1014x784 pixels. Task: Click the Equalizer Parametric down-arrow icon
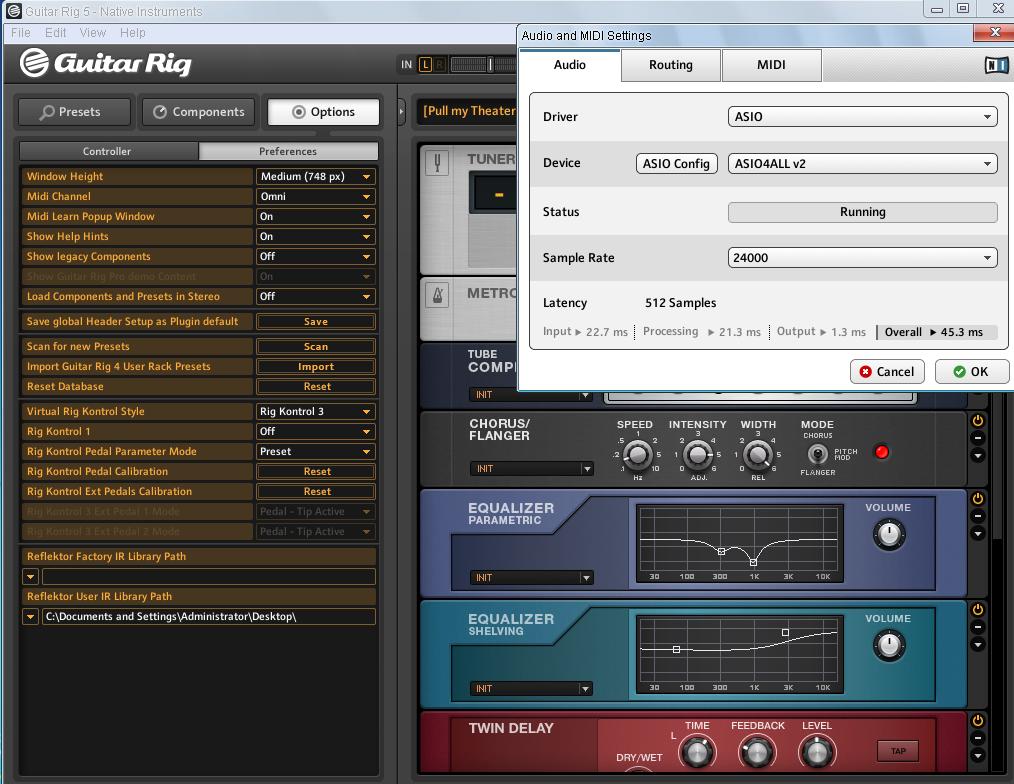point(978,534)
